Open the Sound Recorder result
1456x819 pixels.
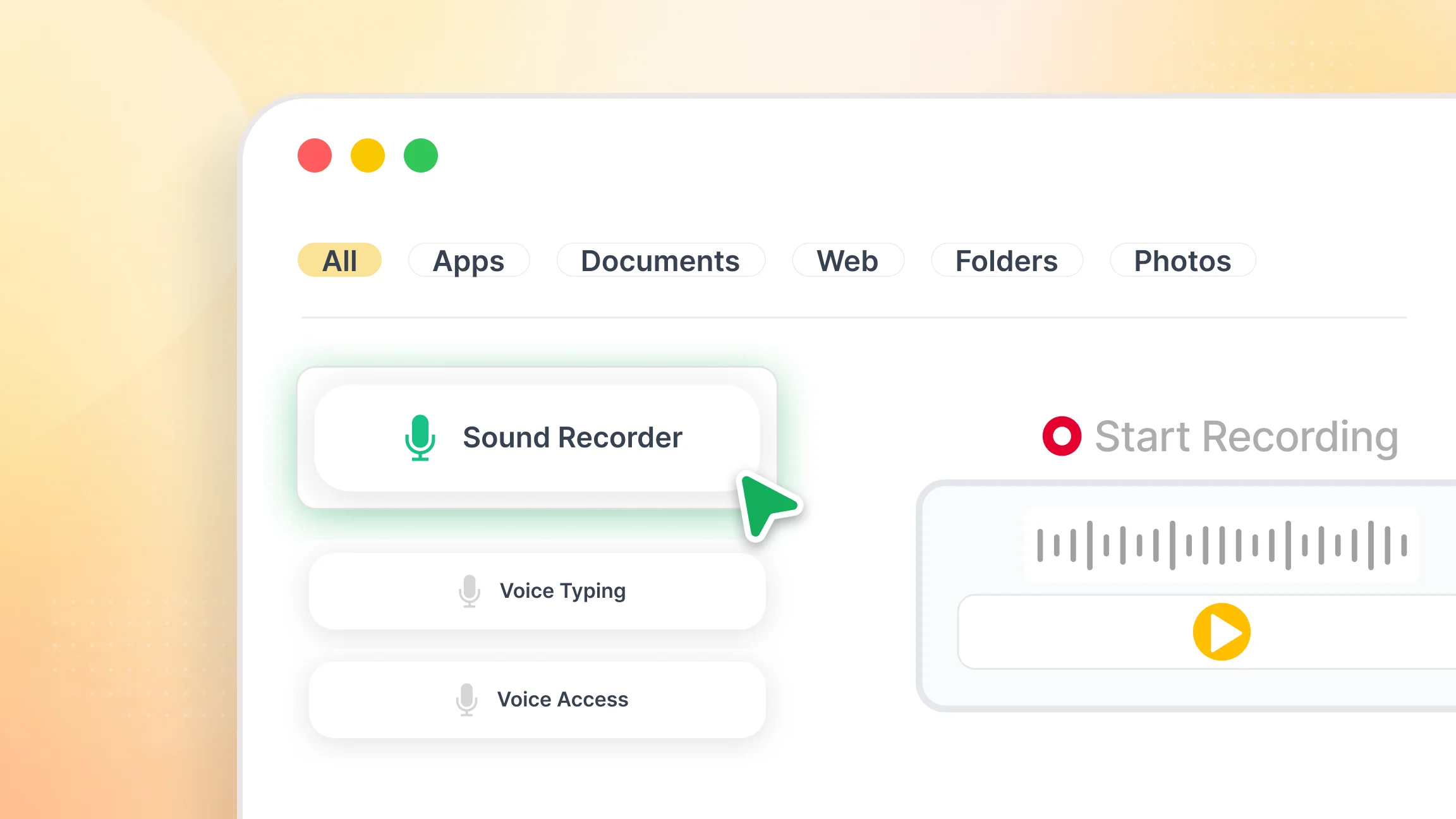537,437
